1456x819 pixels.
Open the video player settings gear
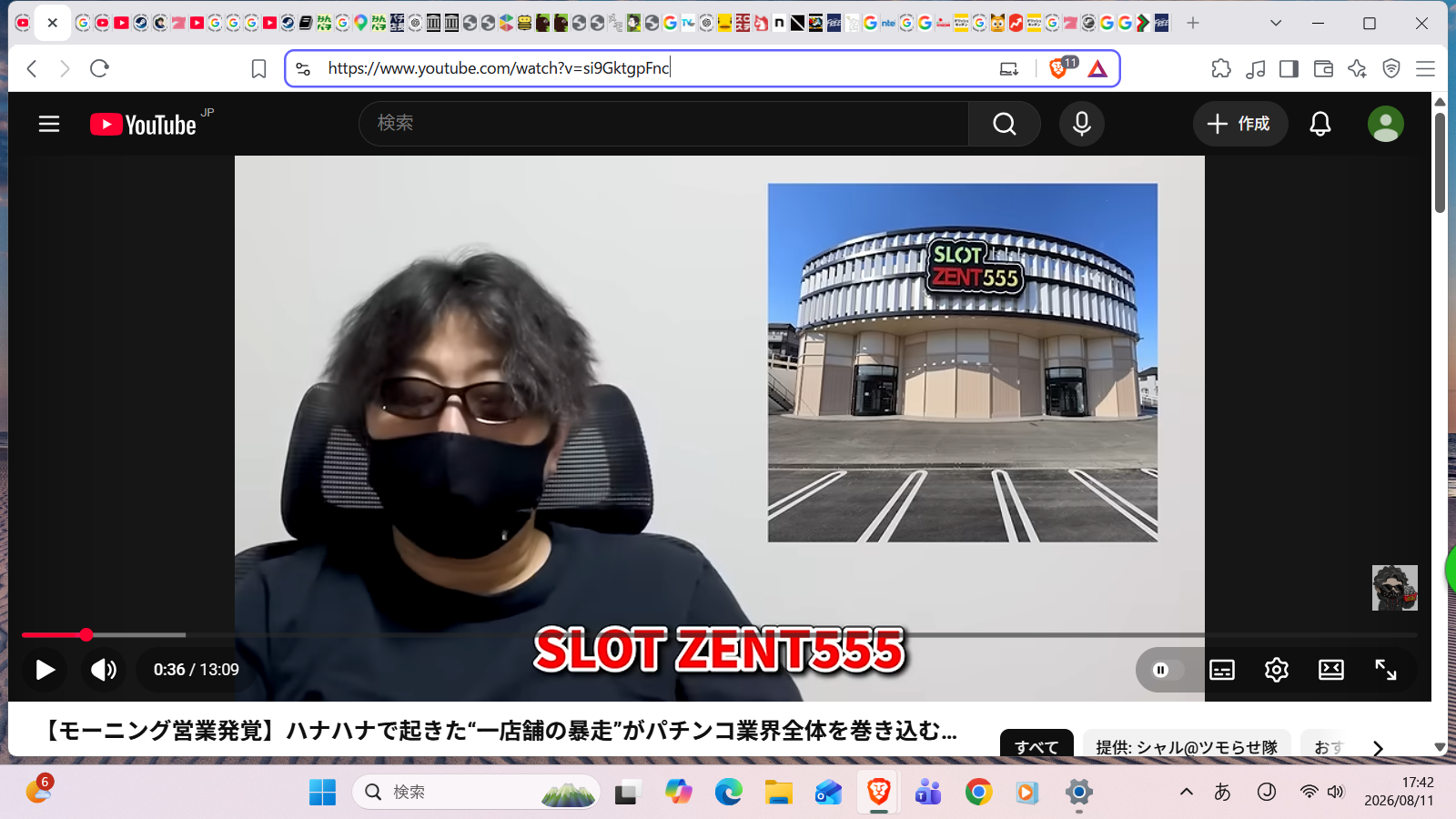pyautogui.click(x=1277, y=671)
